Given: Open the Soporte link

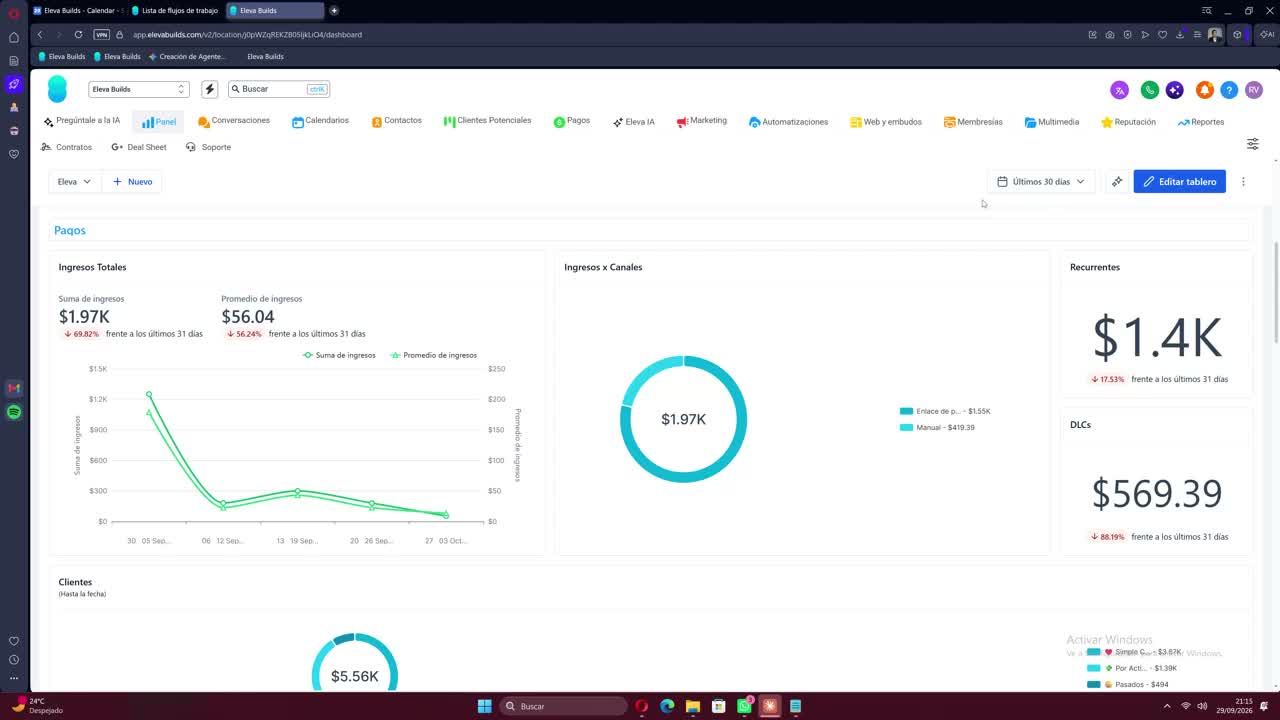Looking at the screenshot, I should pos(208,147).
